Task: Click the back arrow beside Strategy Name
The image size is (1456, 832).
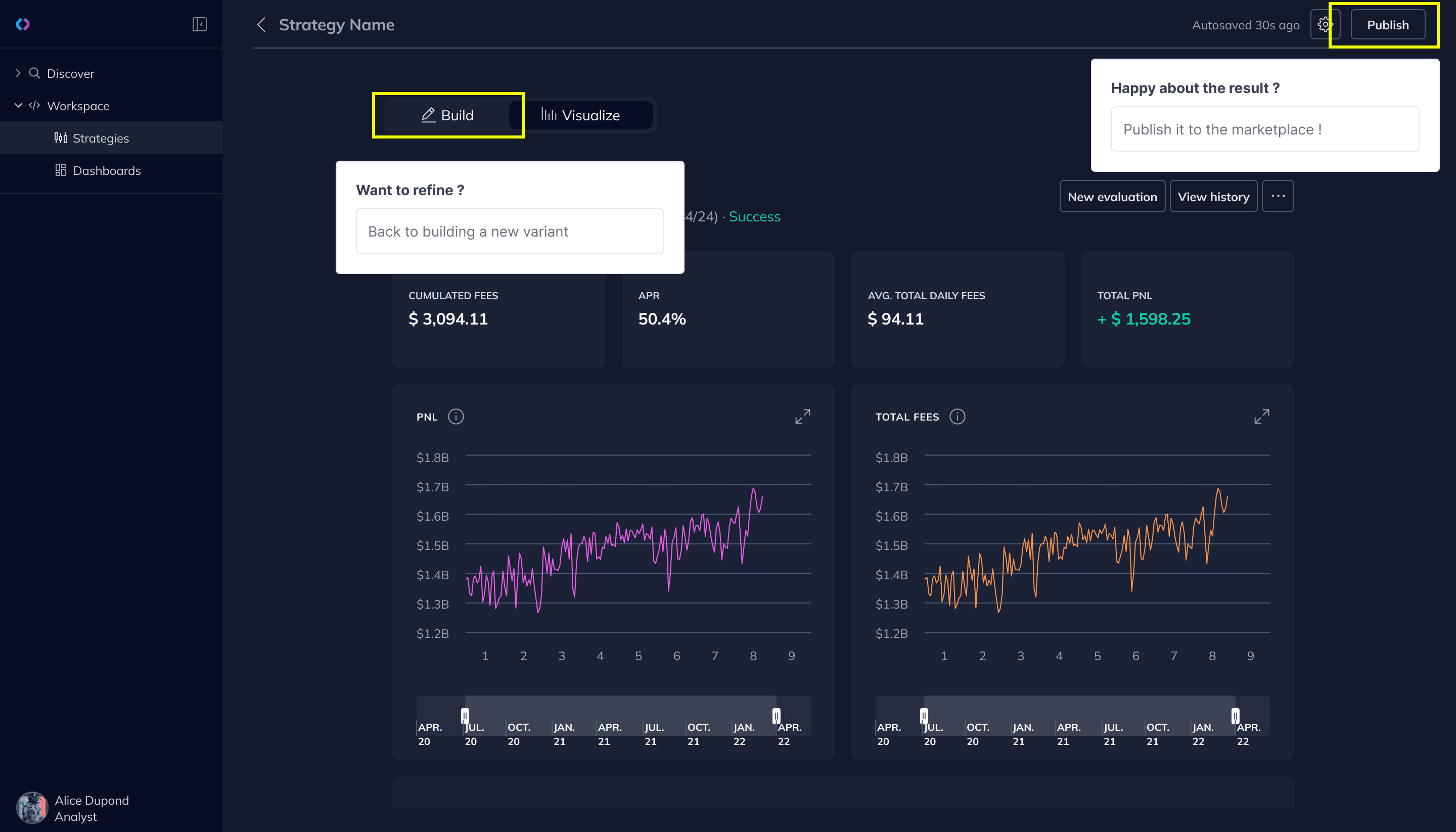Action: coord(262,25)
